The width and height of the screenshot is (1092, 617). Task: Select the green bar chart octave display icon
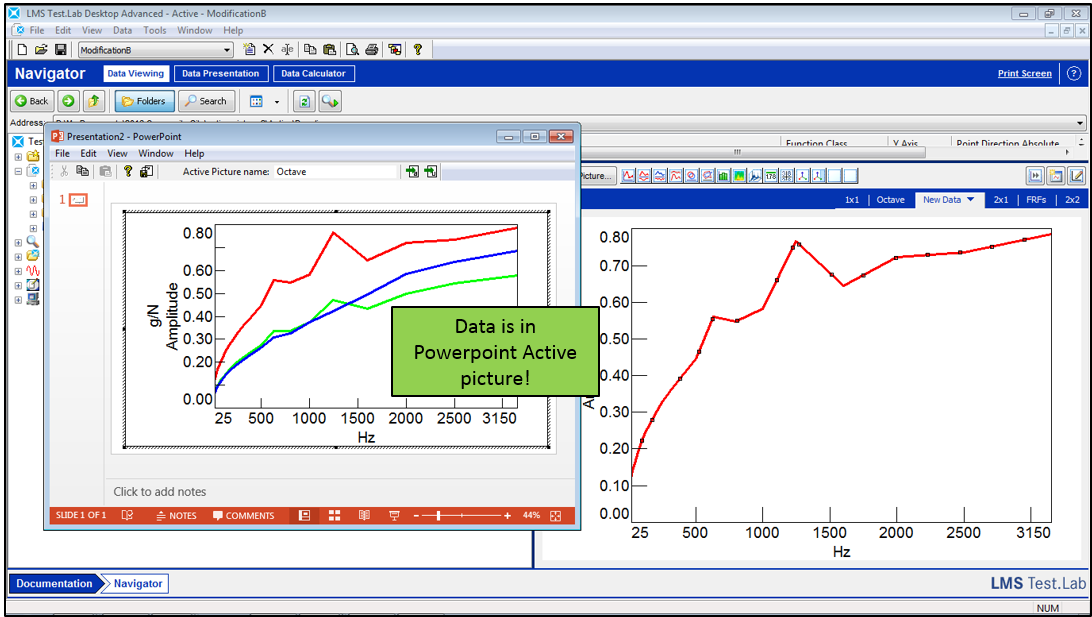[x=724, y=175]
